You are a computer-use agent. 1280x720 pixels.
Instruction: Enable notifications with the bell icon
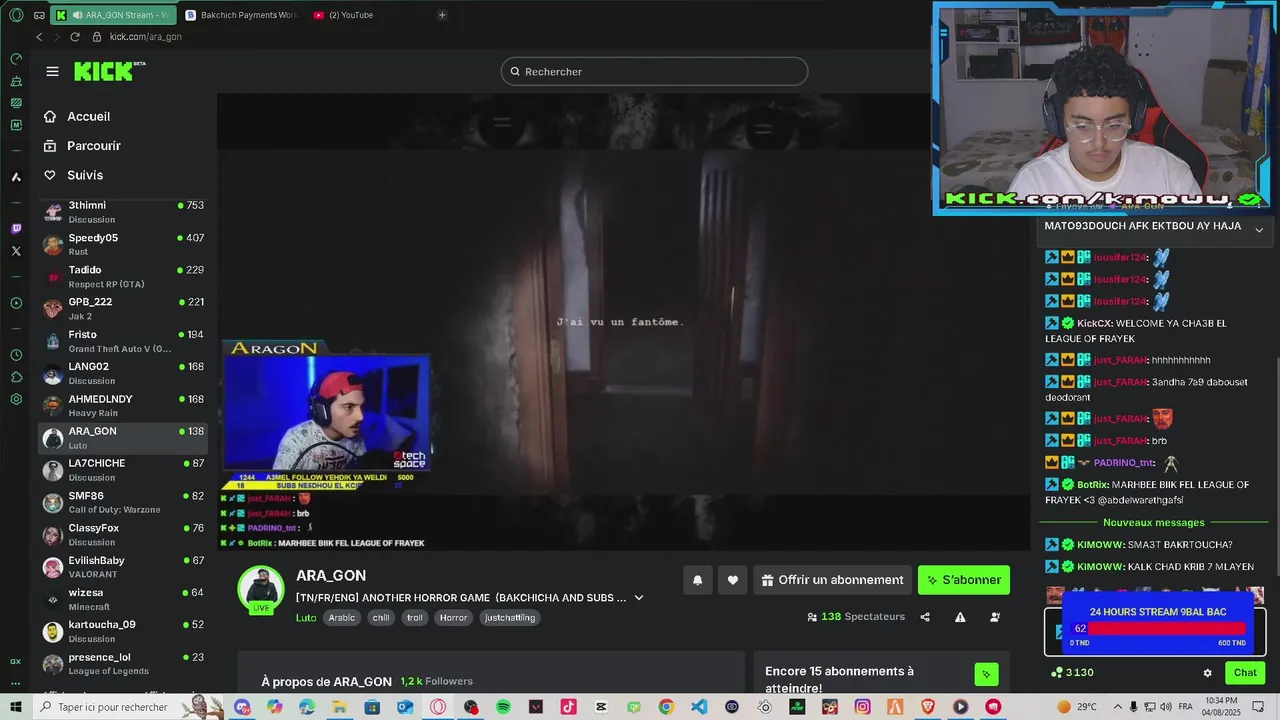[698, 580]
